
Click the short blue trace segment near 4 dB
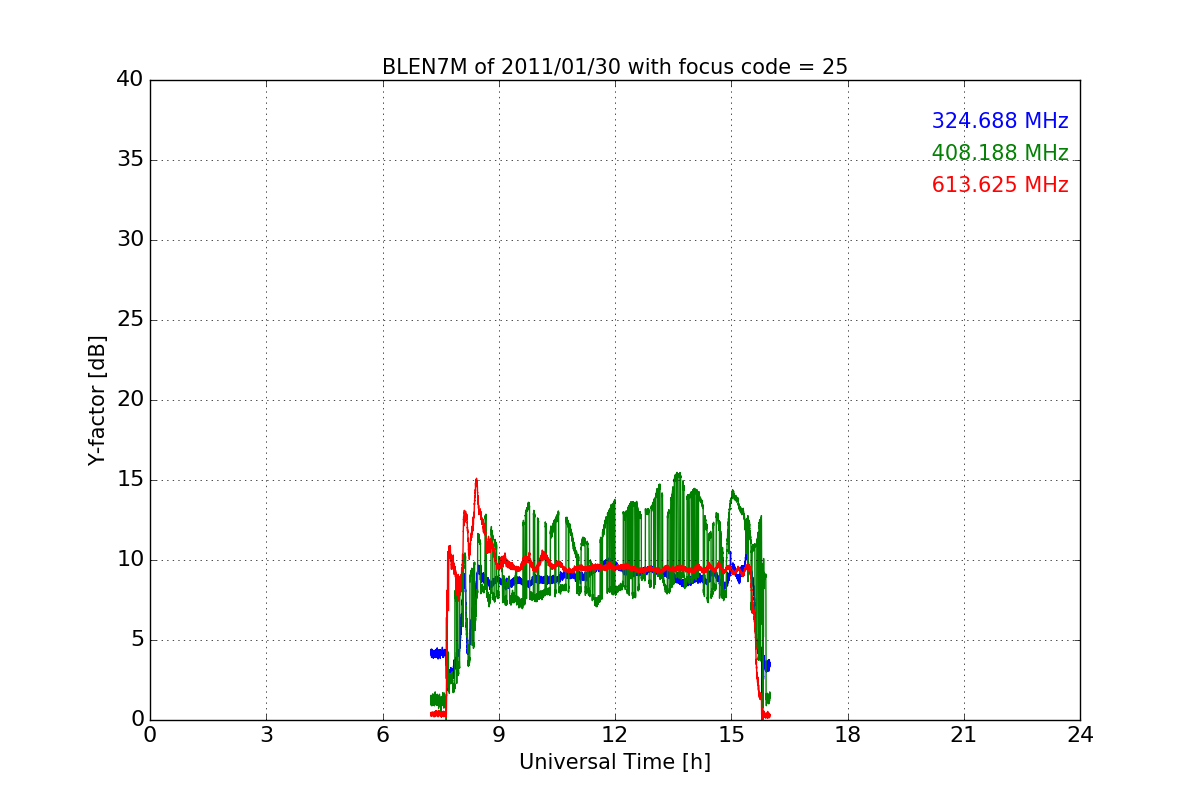(x=438, y=653)
